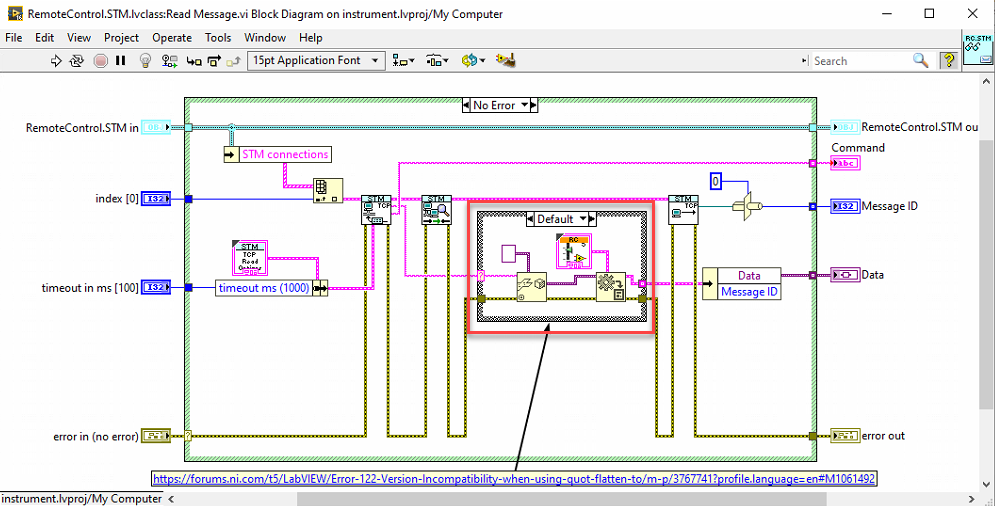This screenshot has width=995, height=506.
Task: Toggle Retain Wire Values button
Action: (x=169, y=61)
